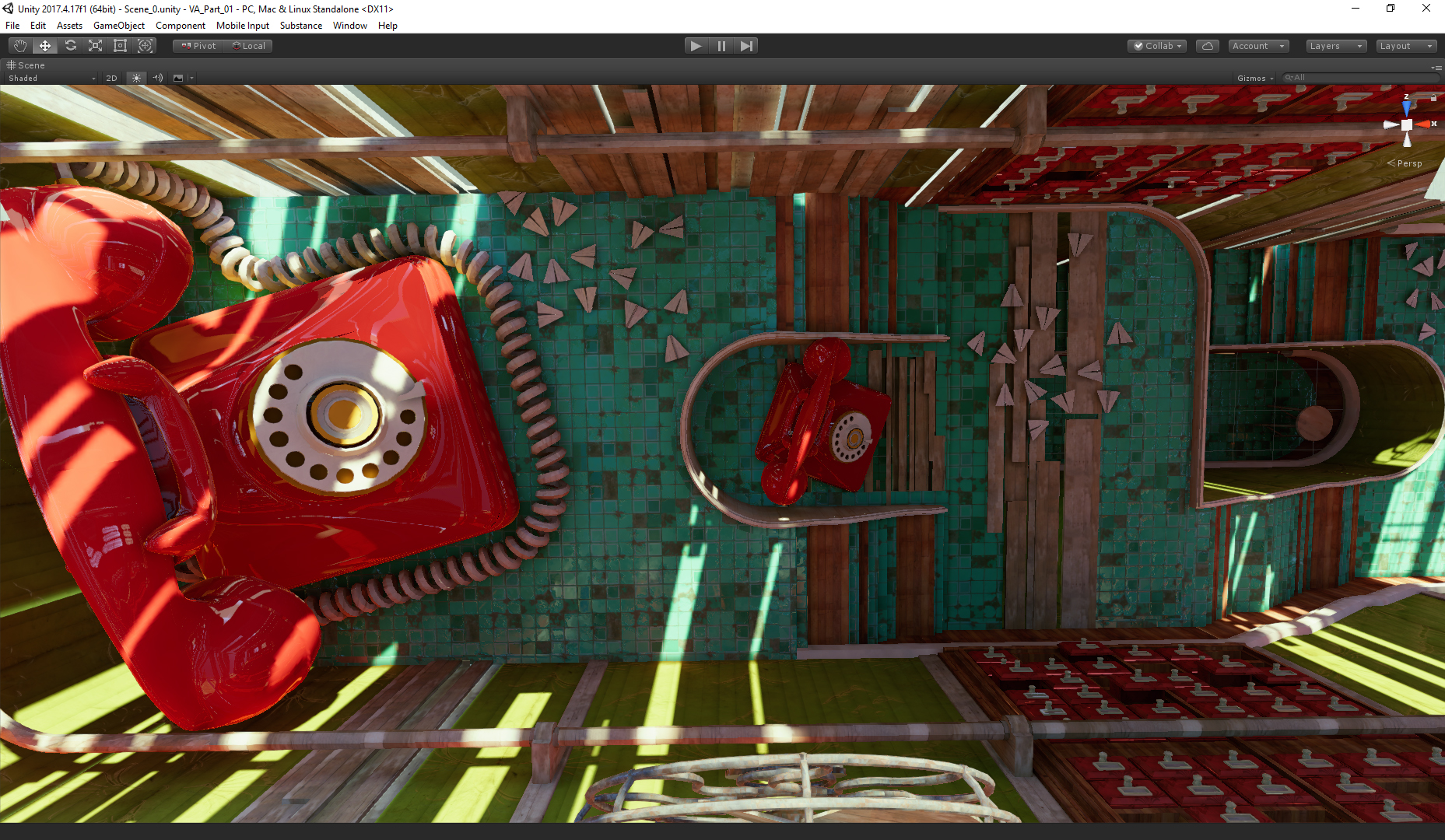Open the Edit menu
Screen dimensions: 1445x840
(37, 26)
